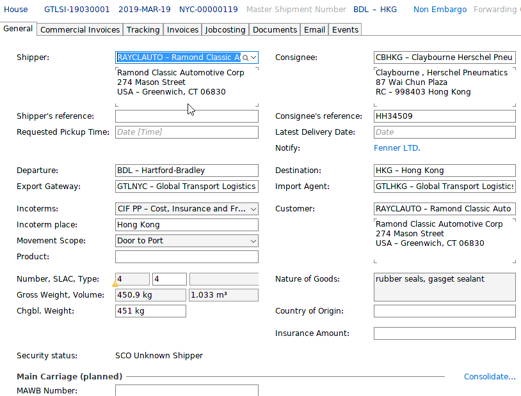Open the Commercial Invoices tab
This screenshot has width=521, height=396.
pyautogui.click(x=80, y=30)
